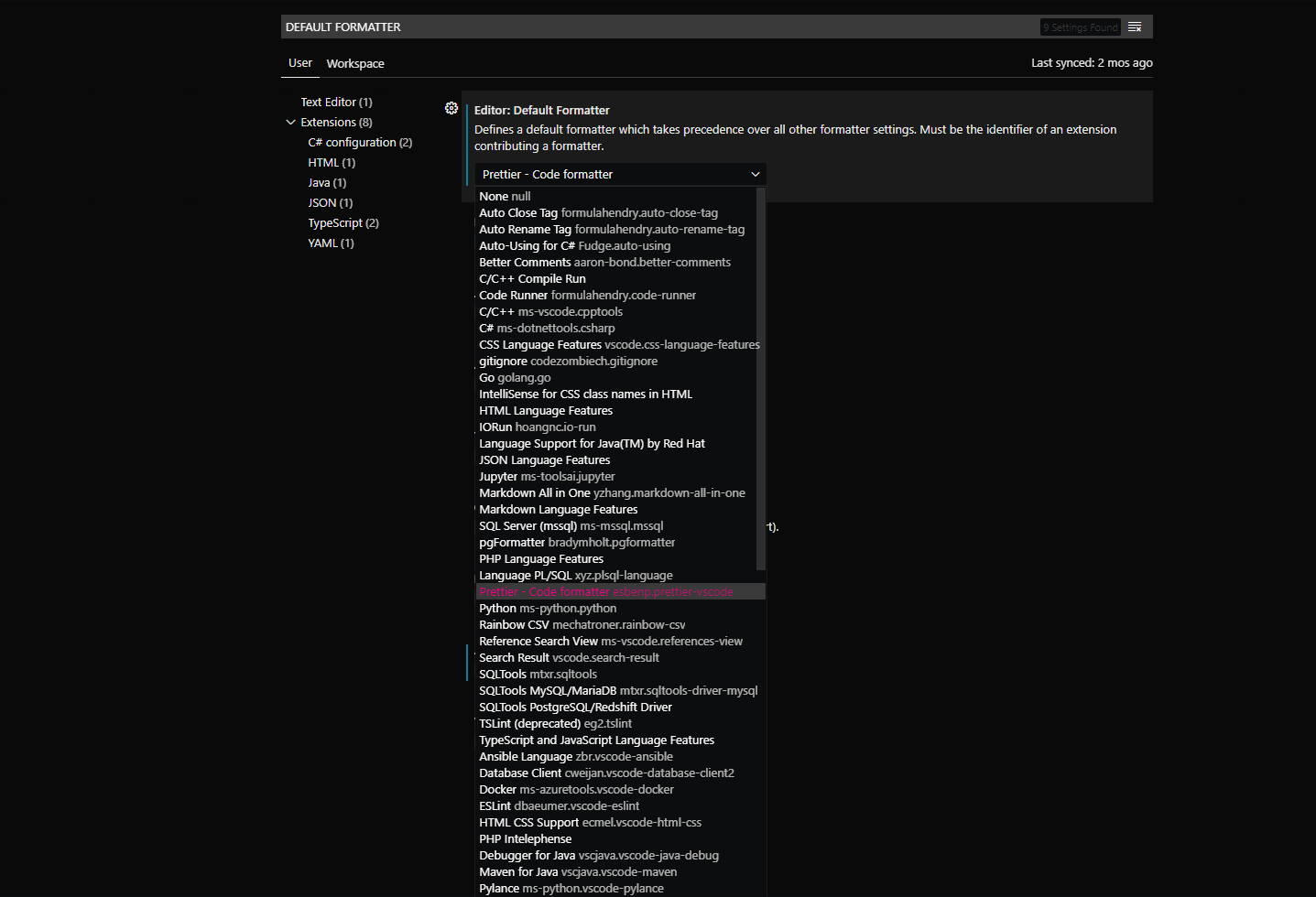This screenshot has width=1316, height=897.
Task: Clear settings search results using the filter icon
Action: (1135, 27)
